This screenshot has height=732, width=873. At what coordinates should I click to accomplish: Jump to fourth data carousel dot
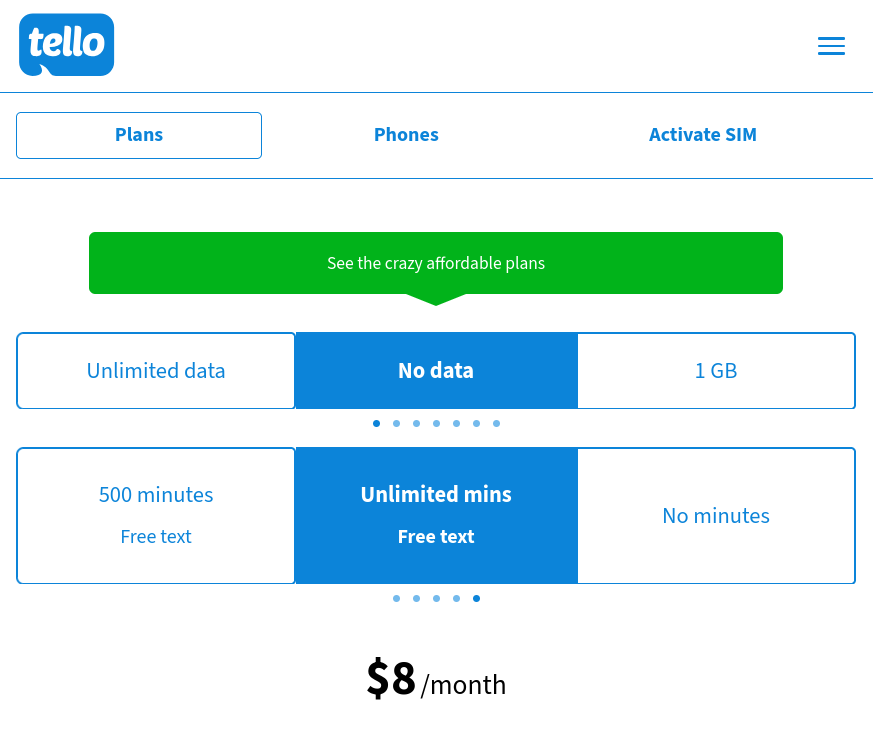(x=436, y=423)
